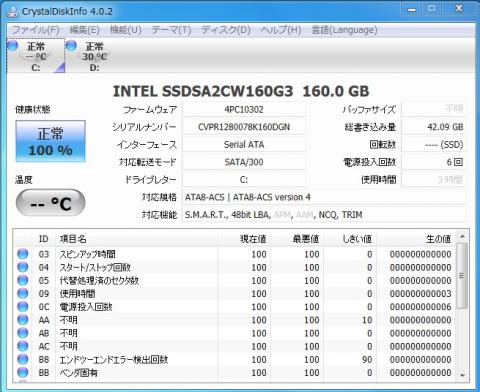Click threshold value 10 in AA row

pyautogui.click(x=367, y=320)
